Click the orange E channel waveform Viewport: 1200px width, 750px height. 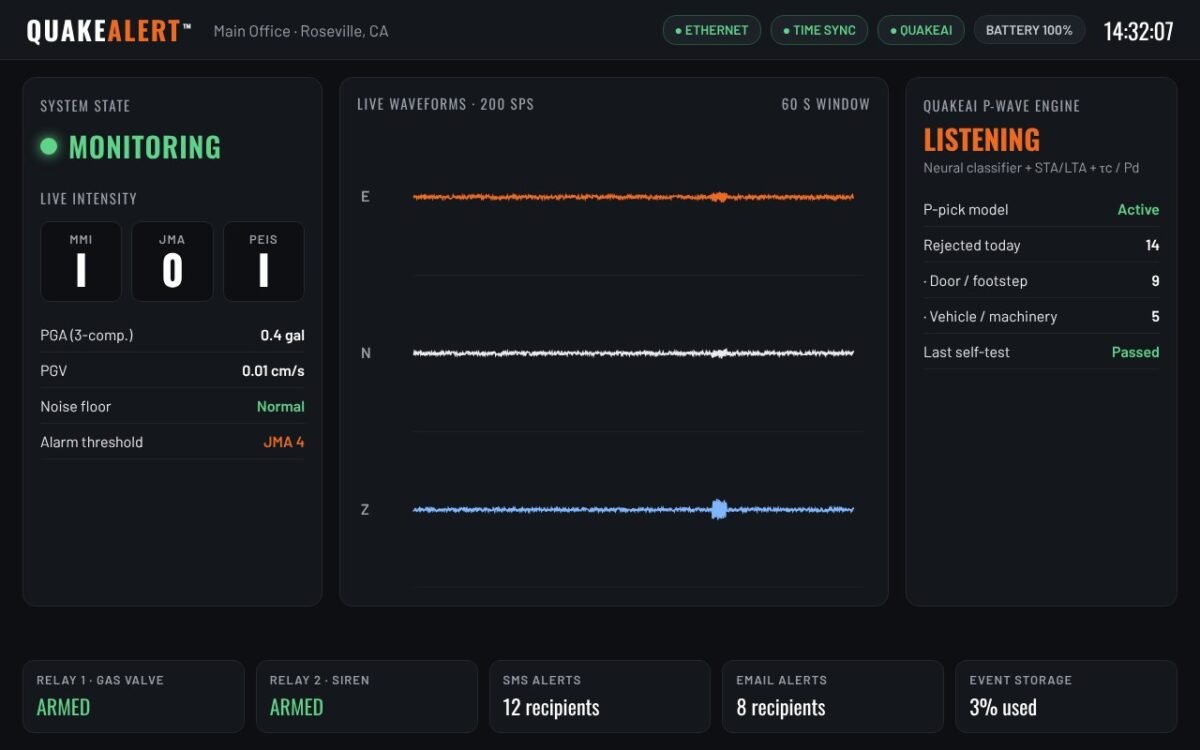[633, 197]
